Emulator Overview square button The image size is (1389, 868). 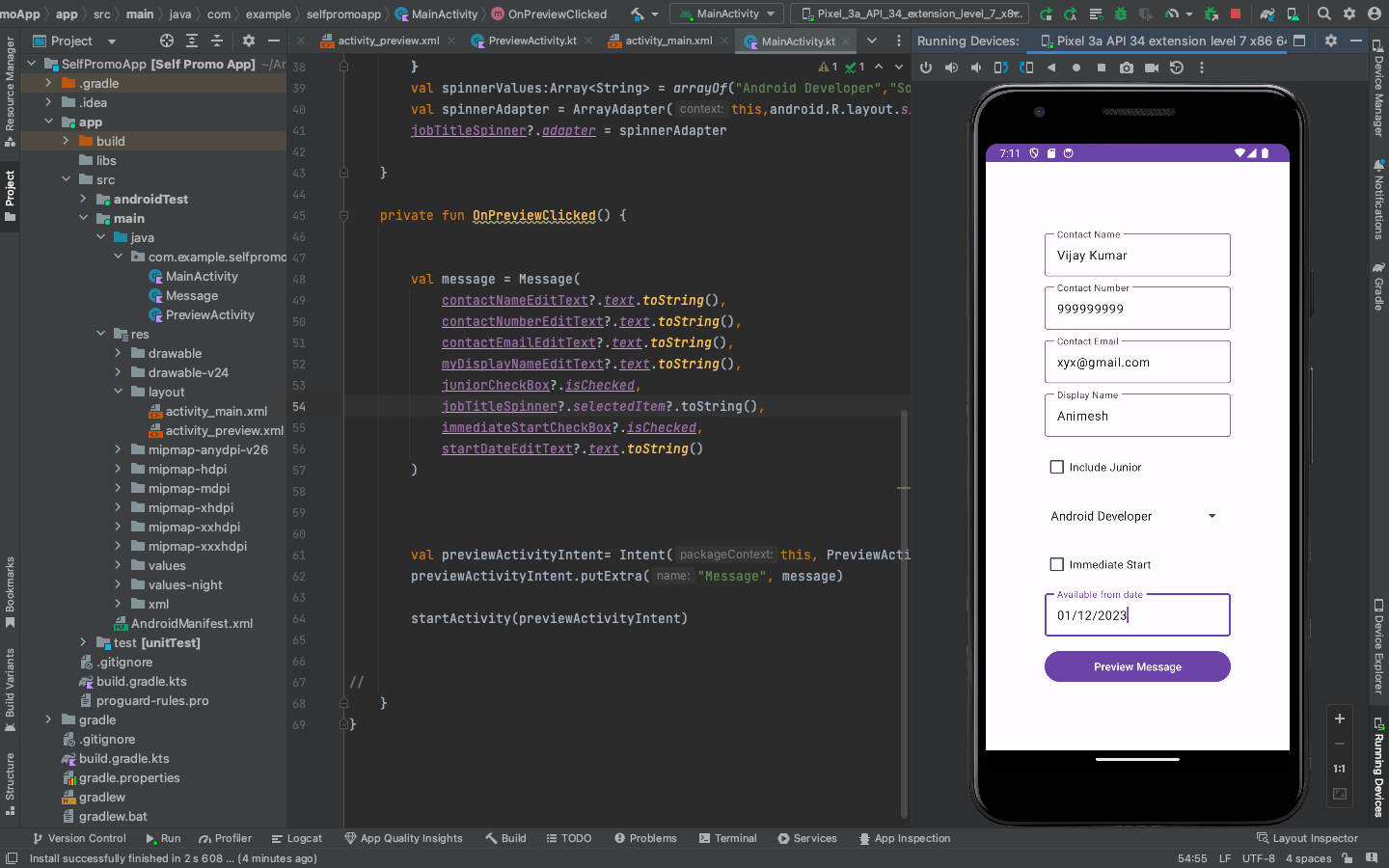[x=1102, y=68]
